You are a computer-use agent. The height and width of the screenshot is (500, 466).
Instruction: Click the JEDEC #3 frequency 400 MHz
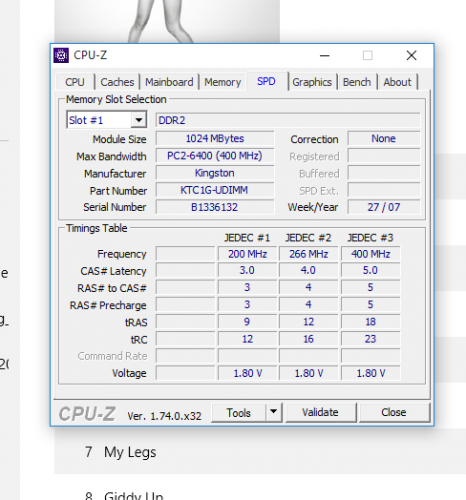point(371,254)
